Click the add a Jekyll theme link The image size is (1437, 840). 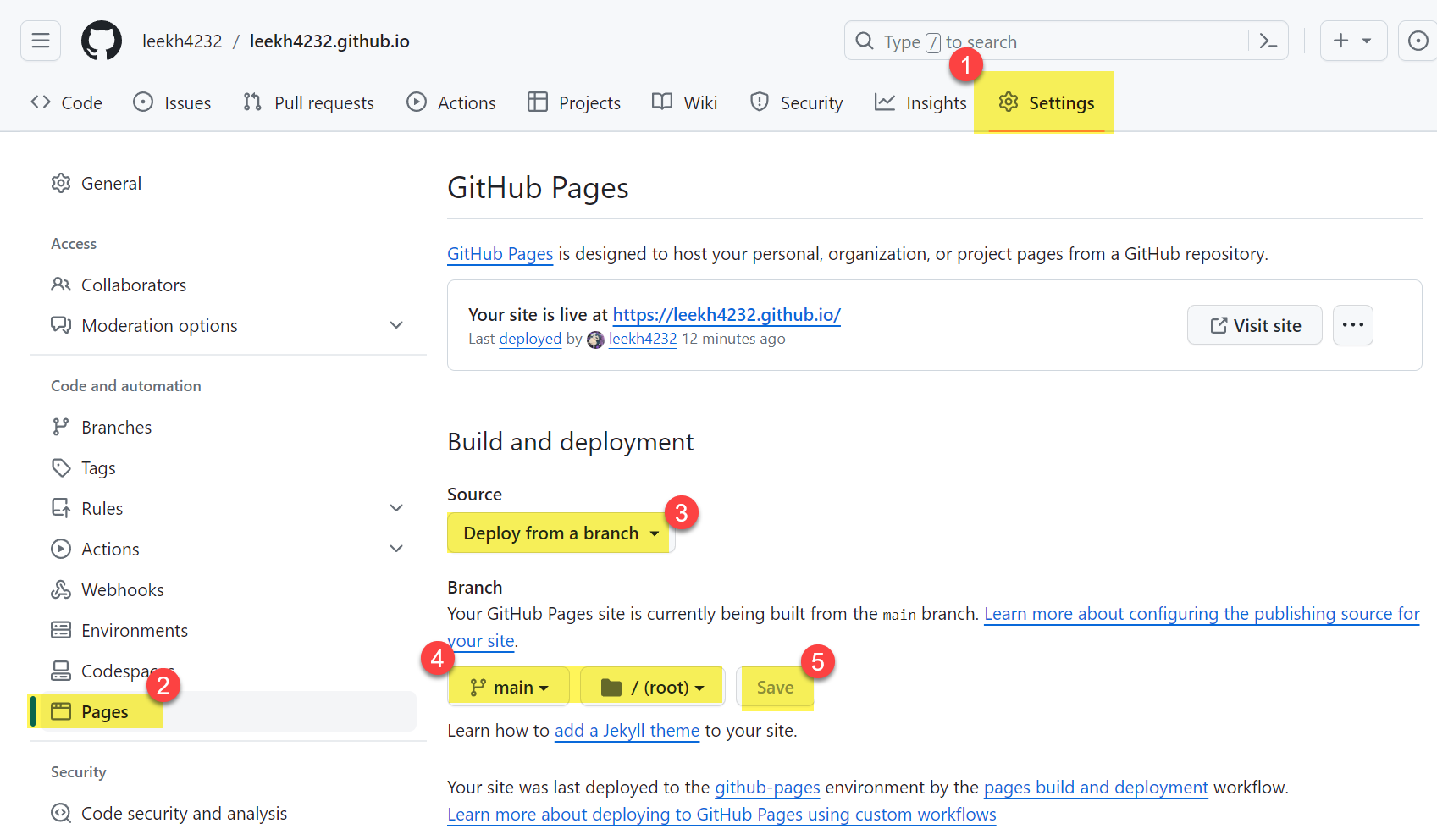(627, 731)
